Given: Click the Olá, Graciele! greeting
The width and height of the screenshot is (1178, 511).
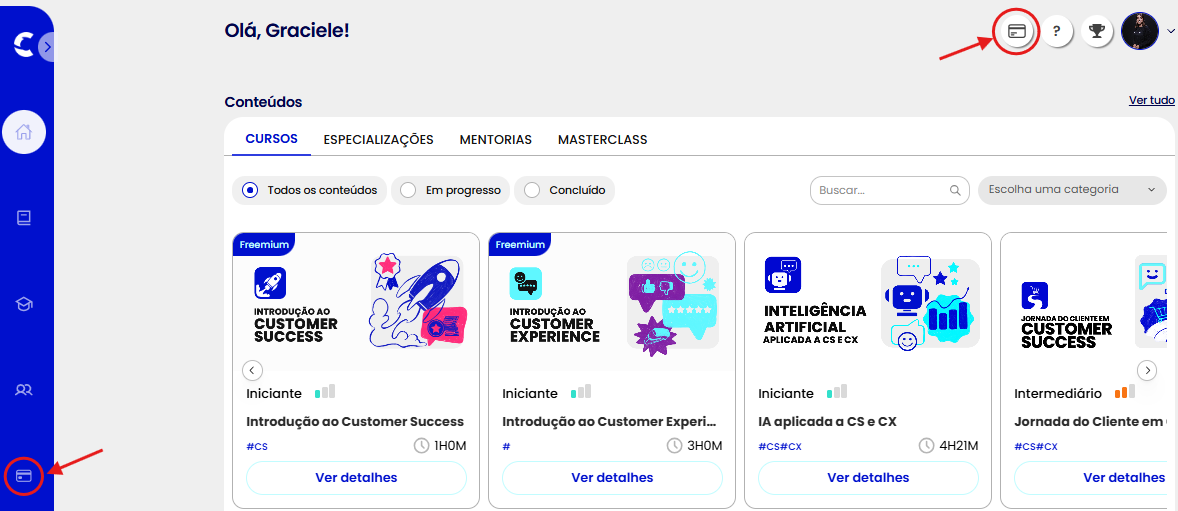Looking at the screenshot, I should (x=287, y=31).
